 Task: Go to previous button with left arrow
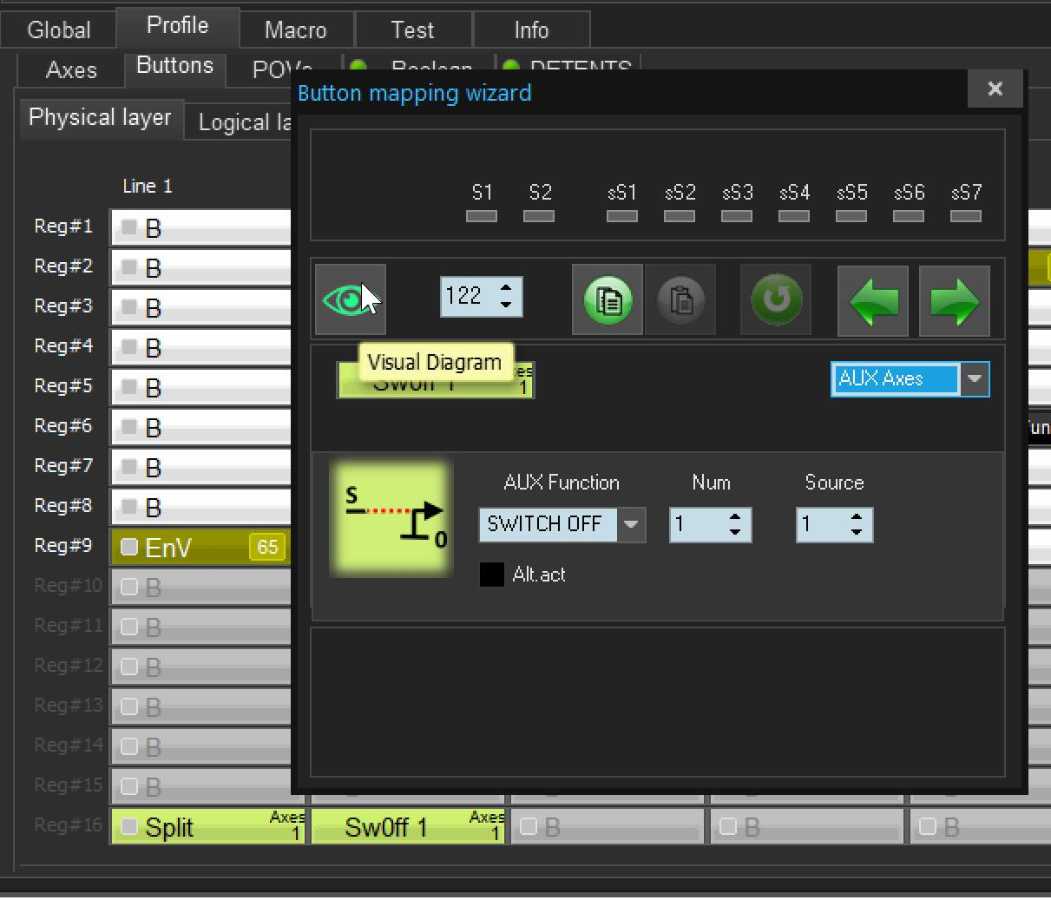[872, 301]
